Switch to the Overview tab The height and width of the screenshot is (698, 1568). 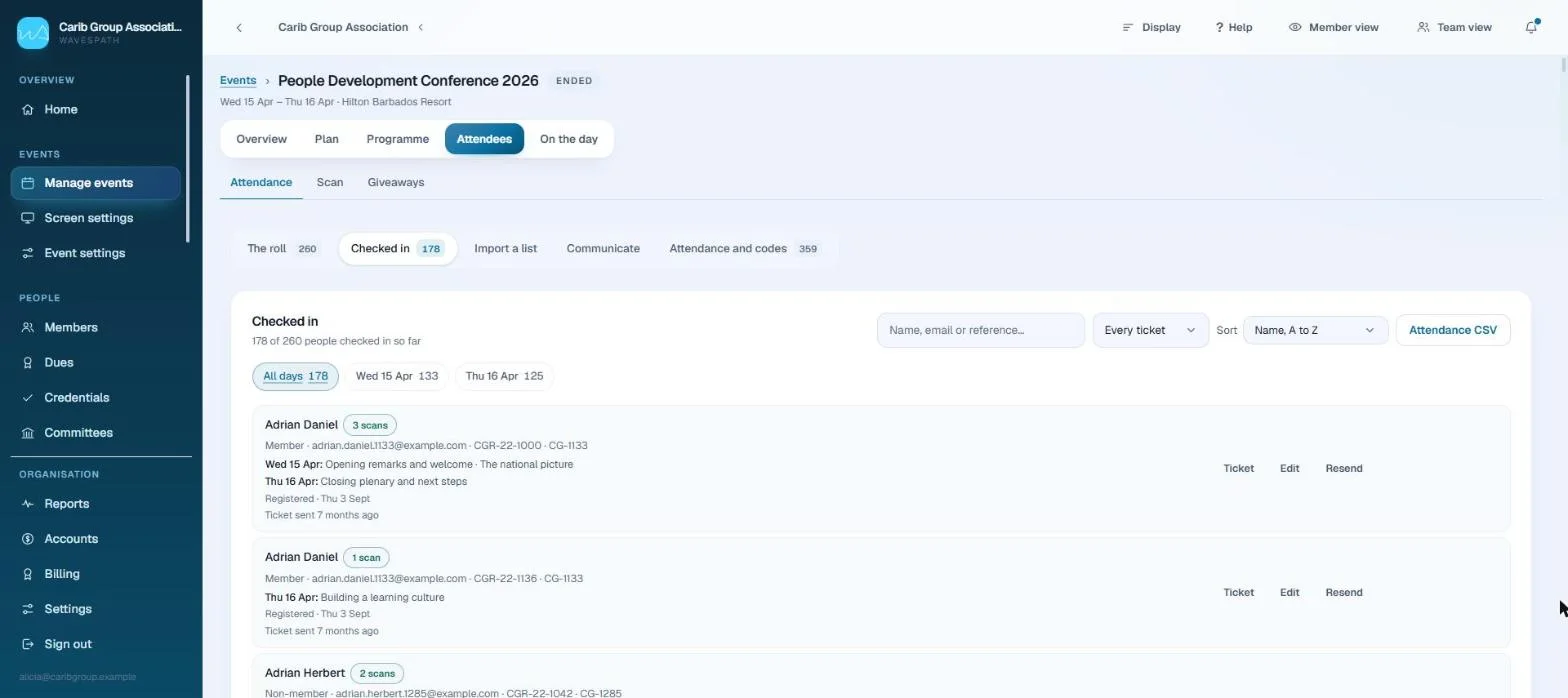(x=261, y=139)
